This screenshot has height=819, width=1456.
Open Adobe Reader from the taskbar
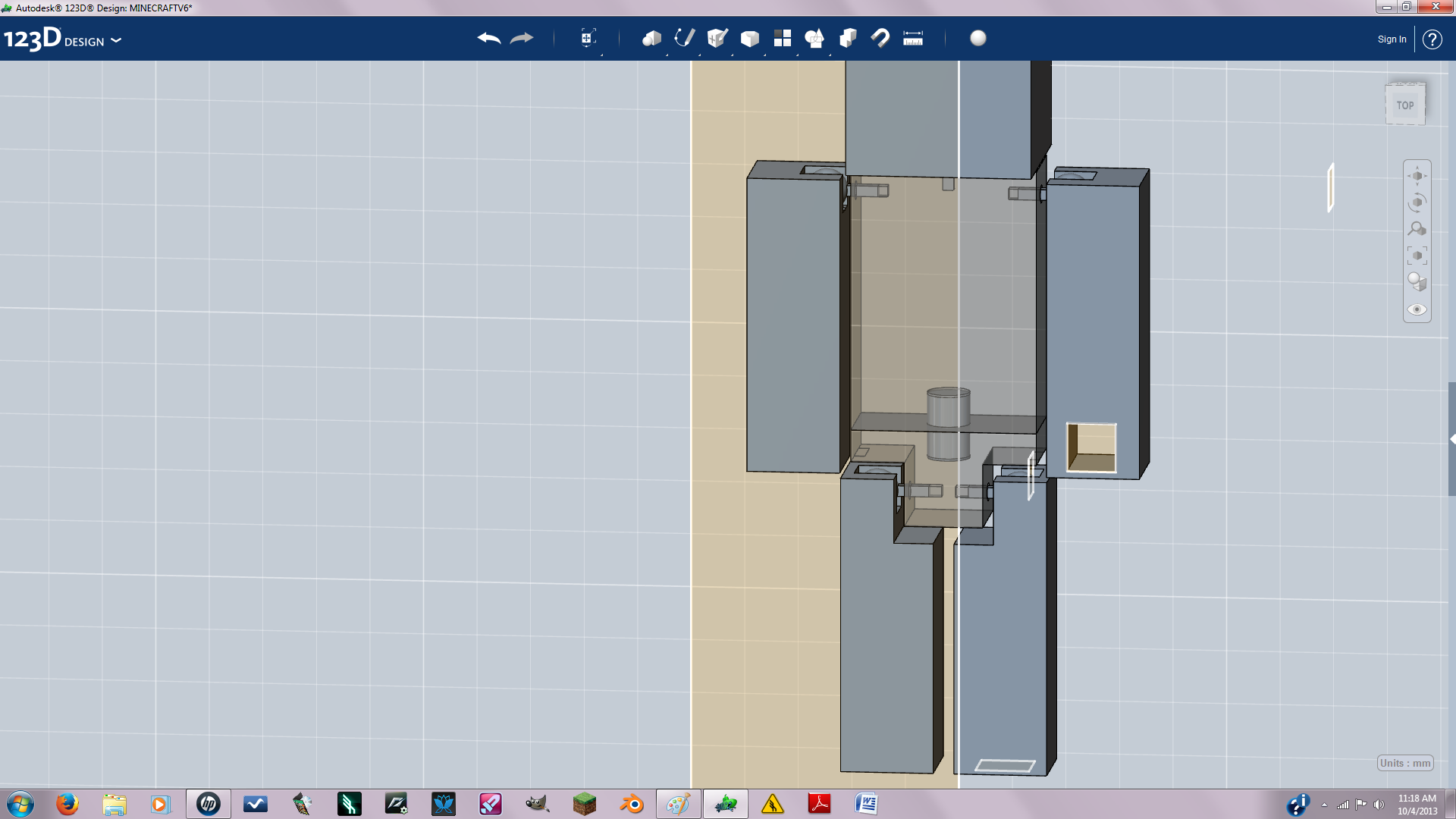(x=820, y=804)
